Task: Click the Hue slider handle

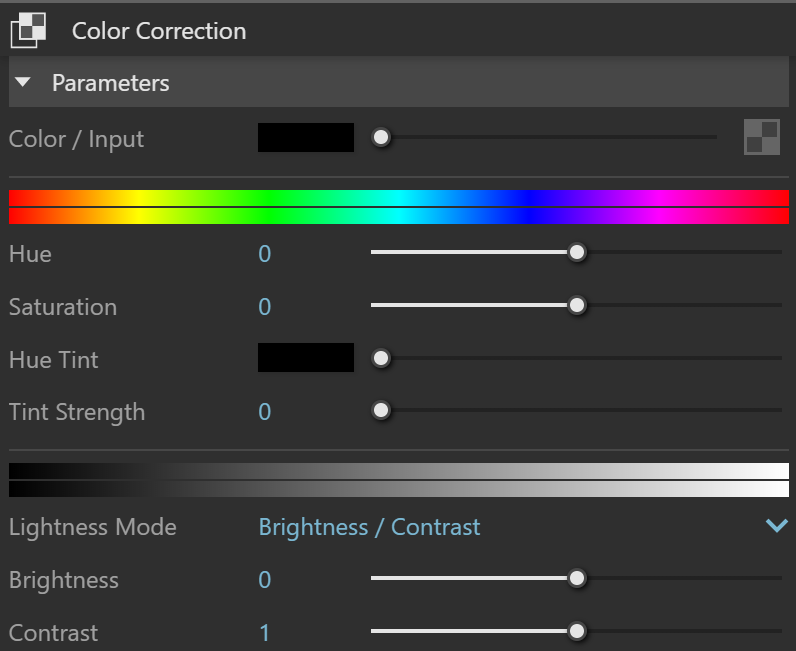Action: point(577,252)
